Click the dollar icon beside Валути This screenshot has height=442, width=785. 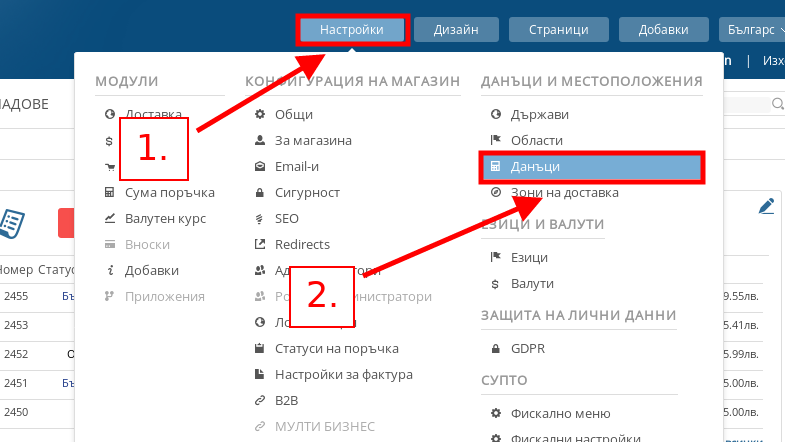[x=494, y=284]
